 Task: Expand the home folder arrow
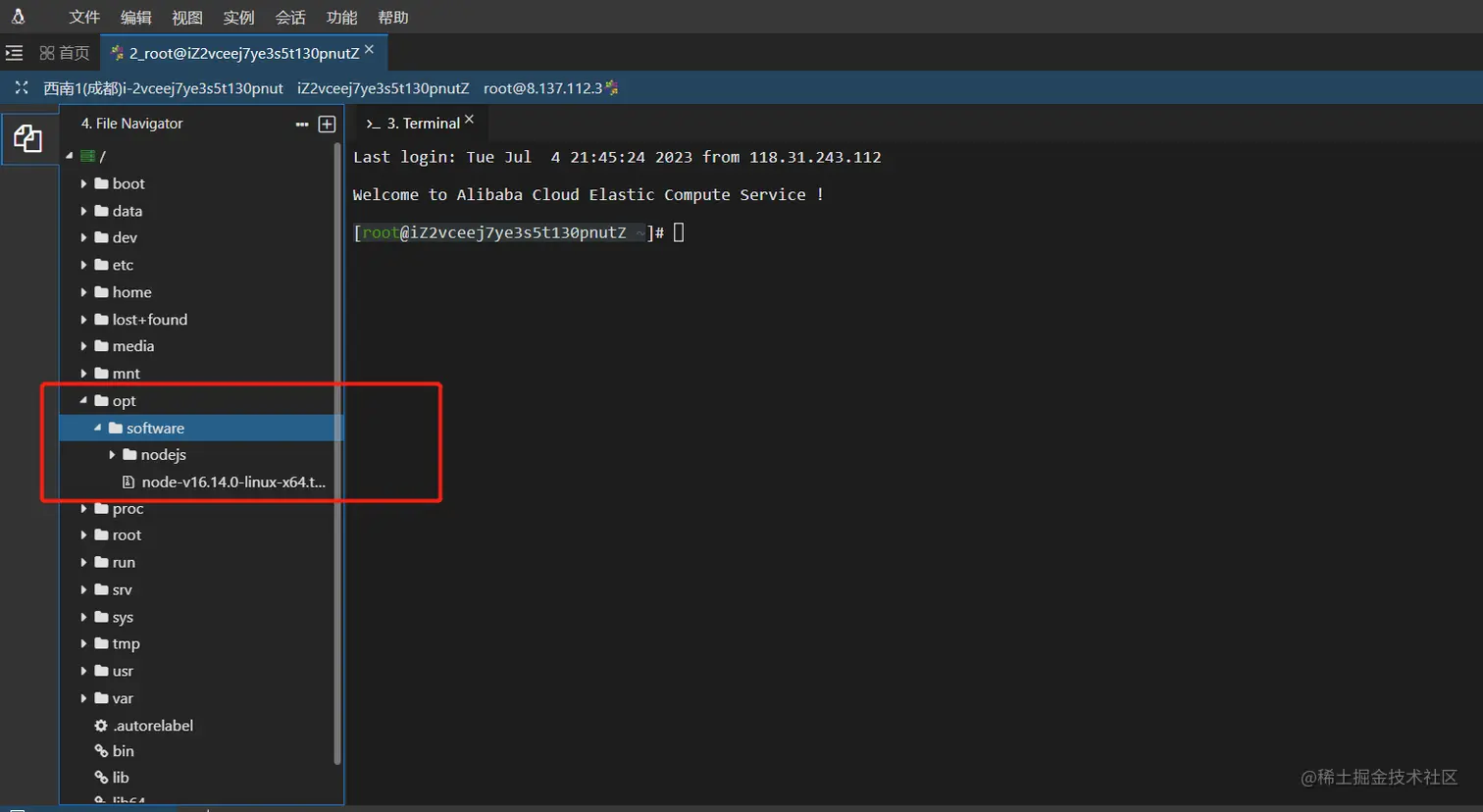click(83, 292)
